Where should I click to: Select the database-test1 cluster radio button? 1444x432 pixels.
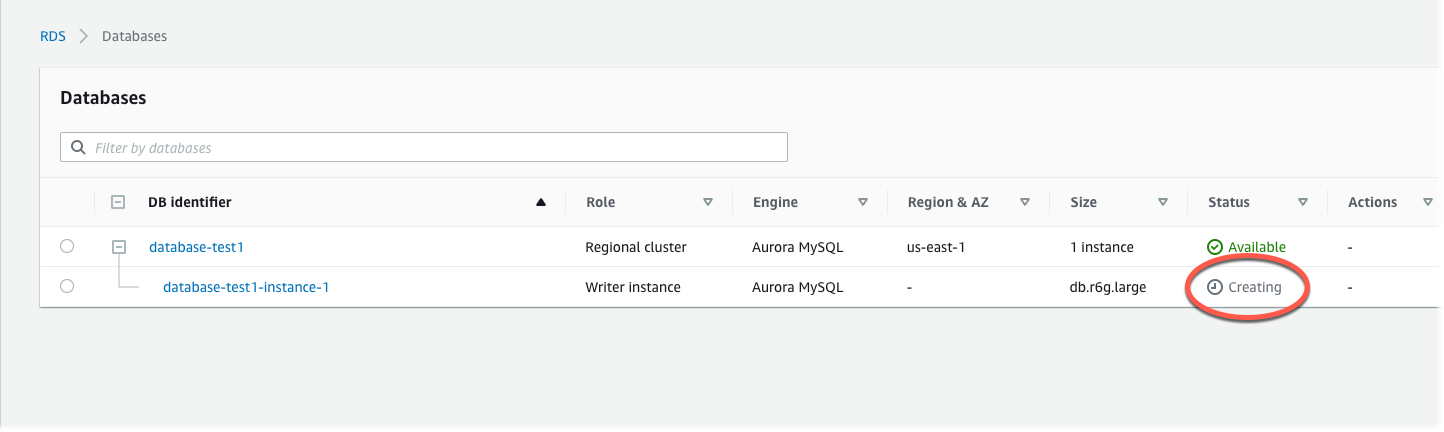point(67,246)
